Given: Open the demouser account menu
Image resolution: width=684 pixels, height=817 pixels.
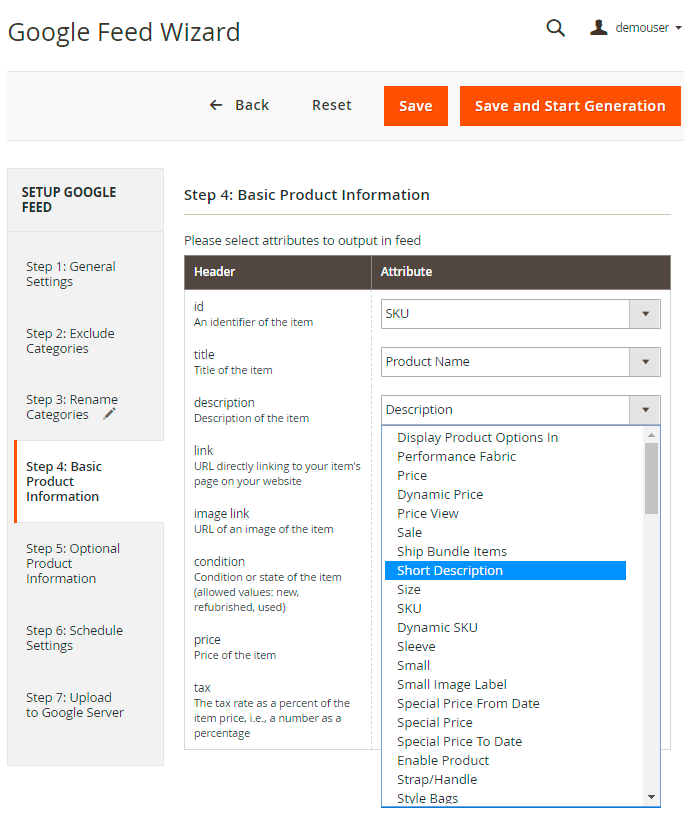Looking at the screenshot, I should click(636, 28).
